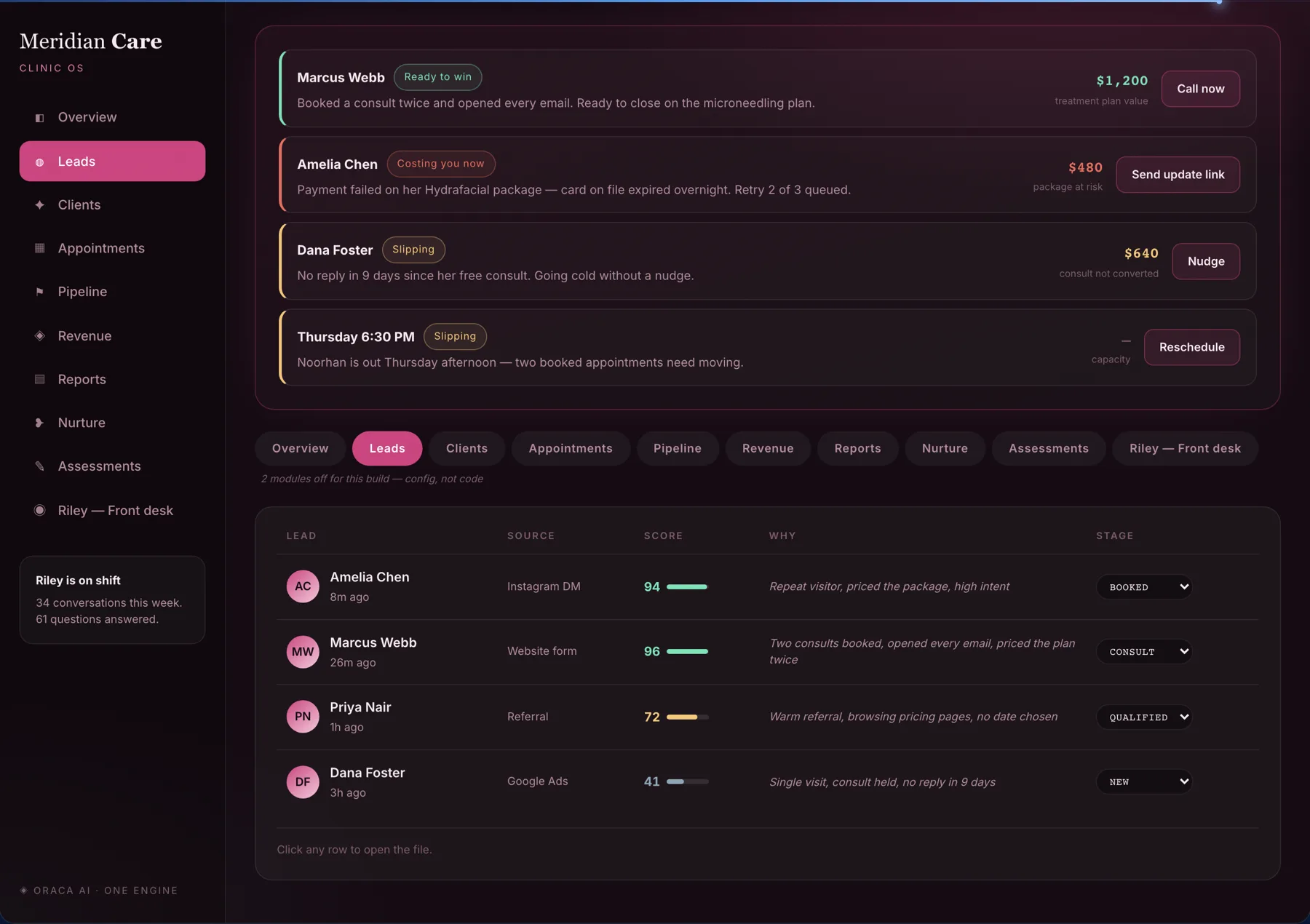Switch to the Clients pill tab
This screenshot has height=924, width=1310.
tap(467, 448)
